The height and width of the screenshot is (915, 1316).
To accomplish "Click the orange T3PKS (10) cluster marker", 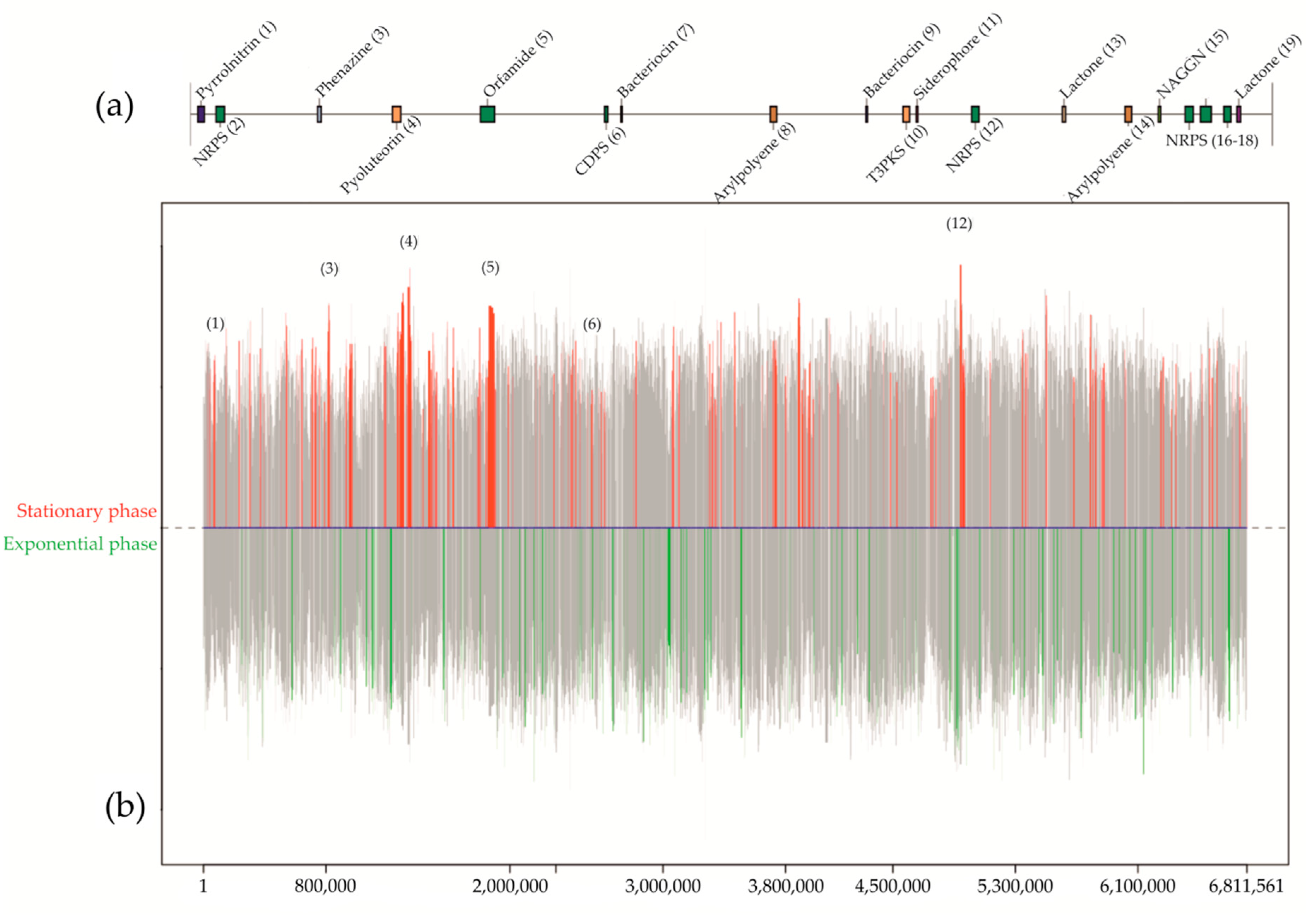I will 906,114.
